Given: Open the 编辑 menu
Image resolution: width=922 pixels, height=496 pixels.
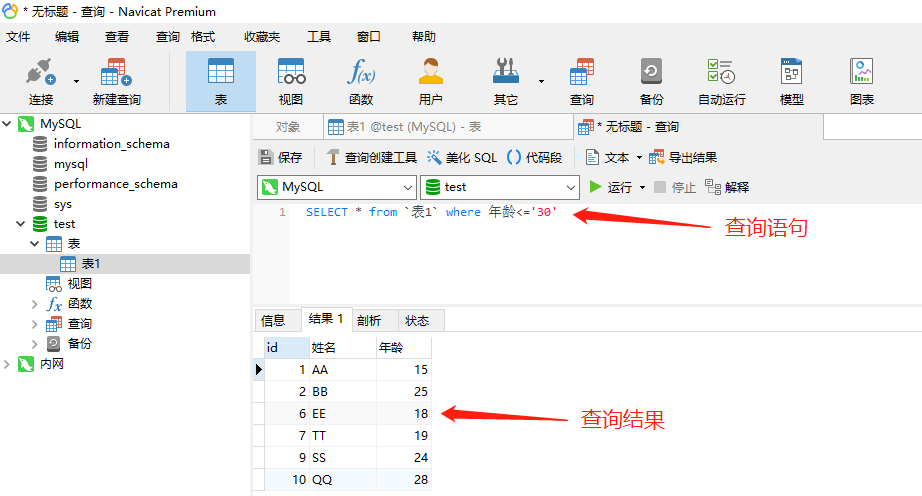Looking at the screenshot, I should pyautogui.click(x=67, y=36).
